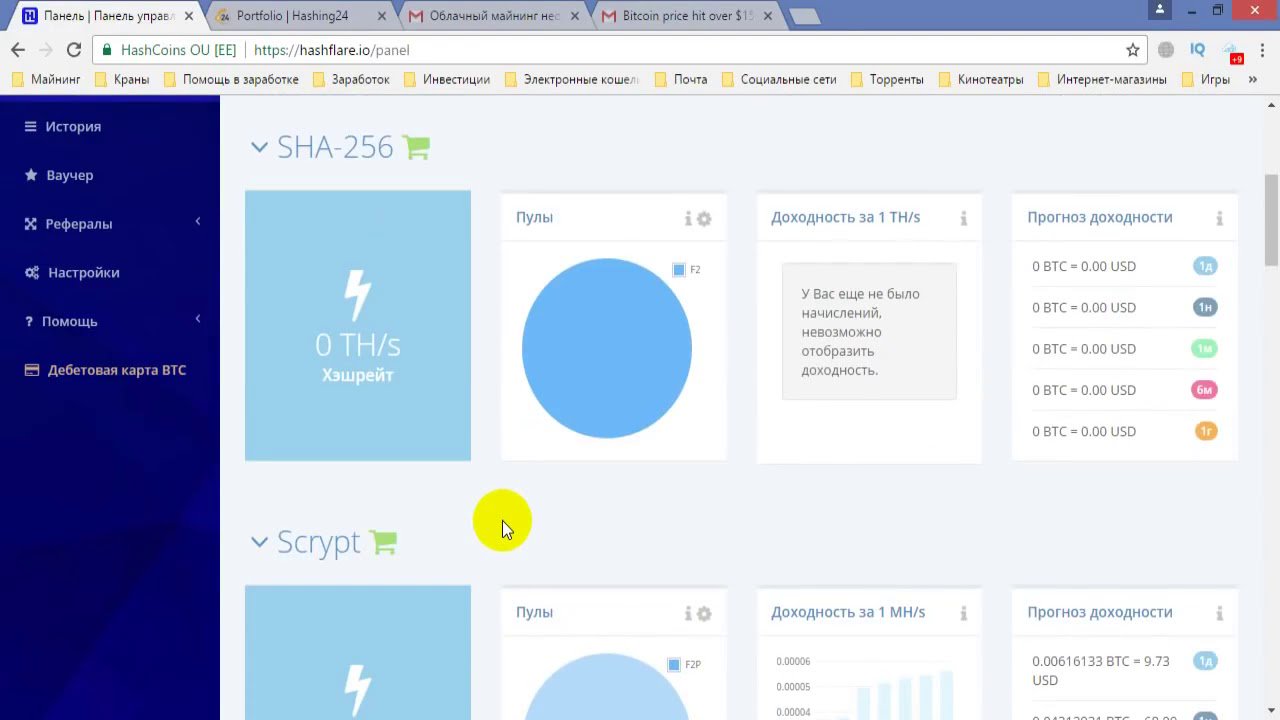Open the Scrypt Пулы info icon
Image resolution: width=1280 pixels, height=720 pixels.
point(688,613)
